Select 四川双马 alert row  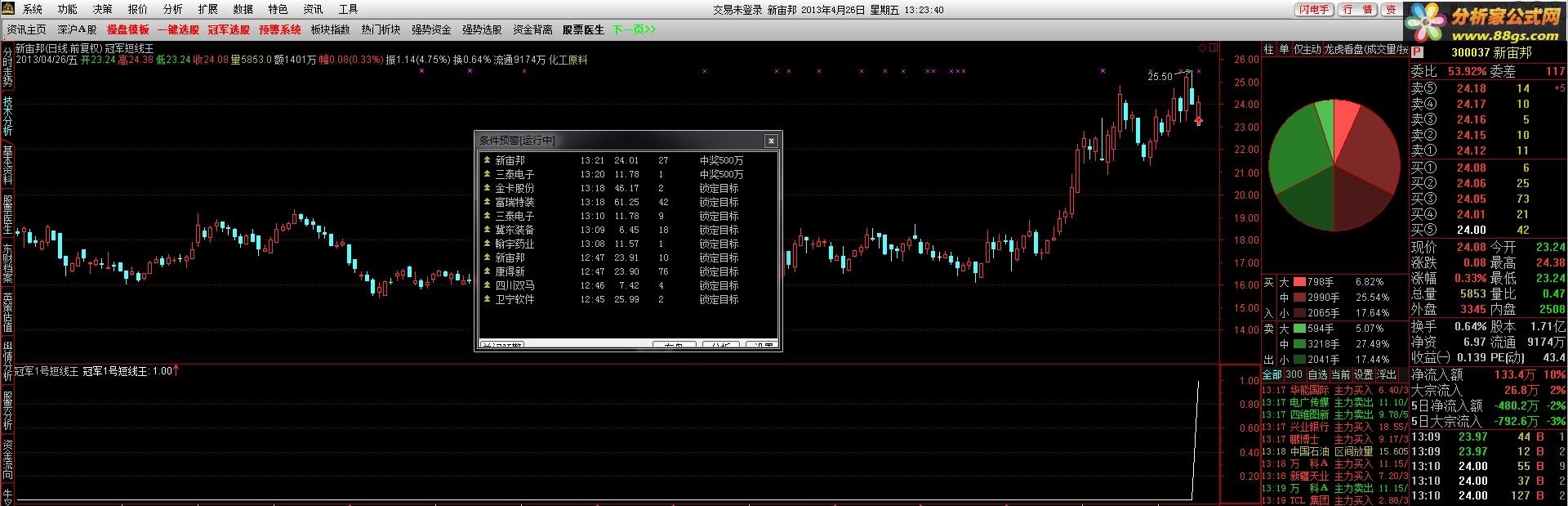627,285
